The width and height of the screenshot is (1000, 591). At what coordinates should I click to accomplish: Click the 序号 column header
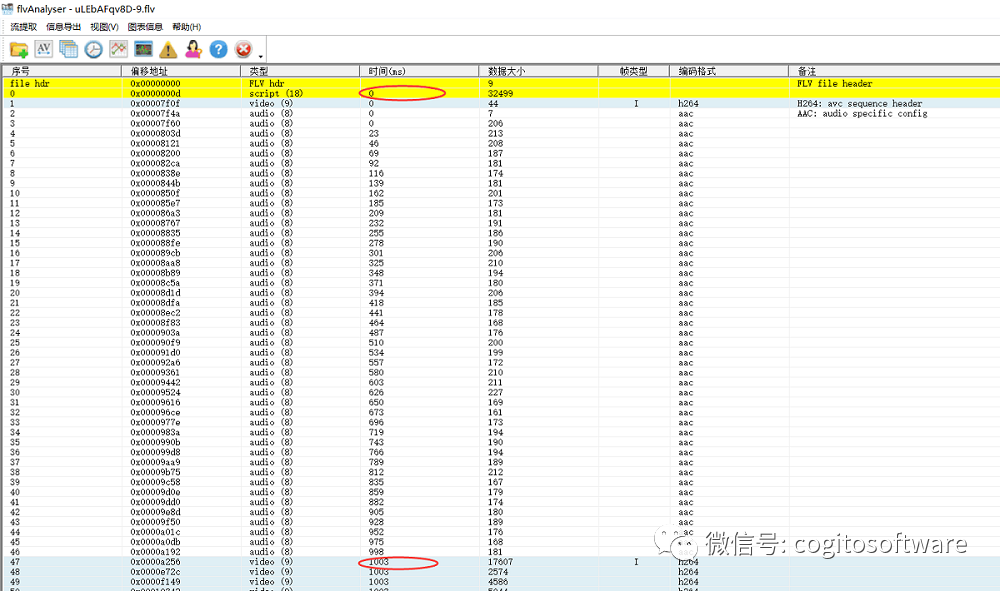pyautogui.click(x=61, y=71)
